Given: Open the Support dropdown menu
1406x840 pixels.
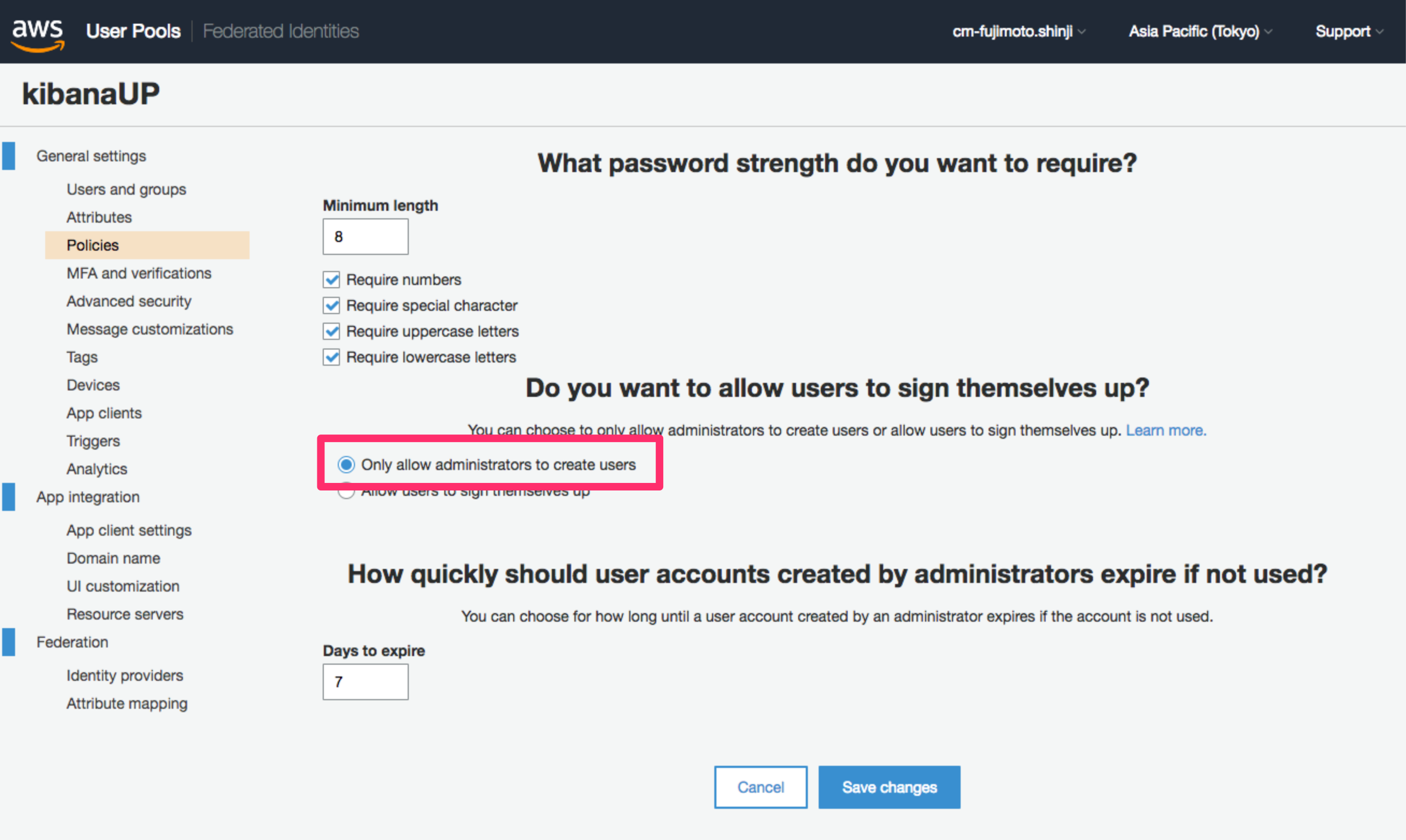Looking at the screenshot, I should tap(1348, 31).
